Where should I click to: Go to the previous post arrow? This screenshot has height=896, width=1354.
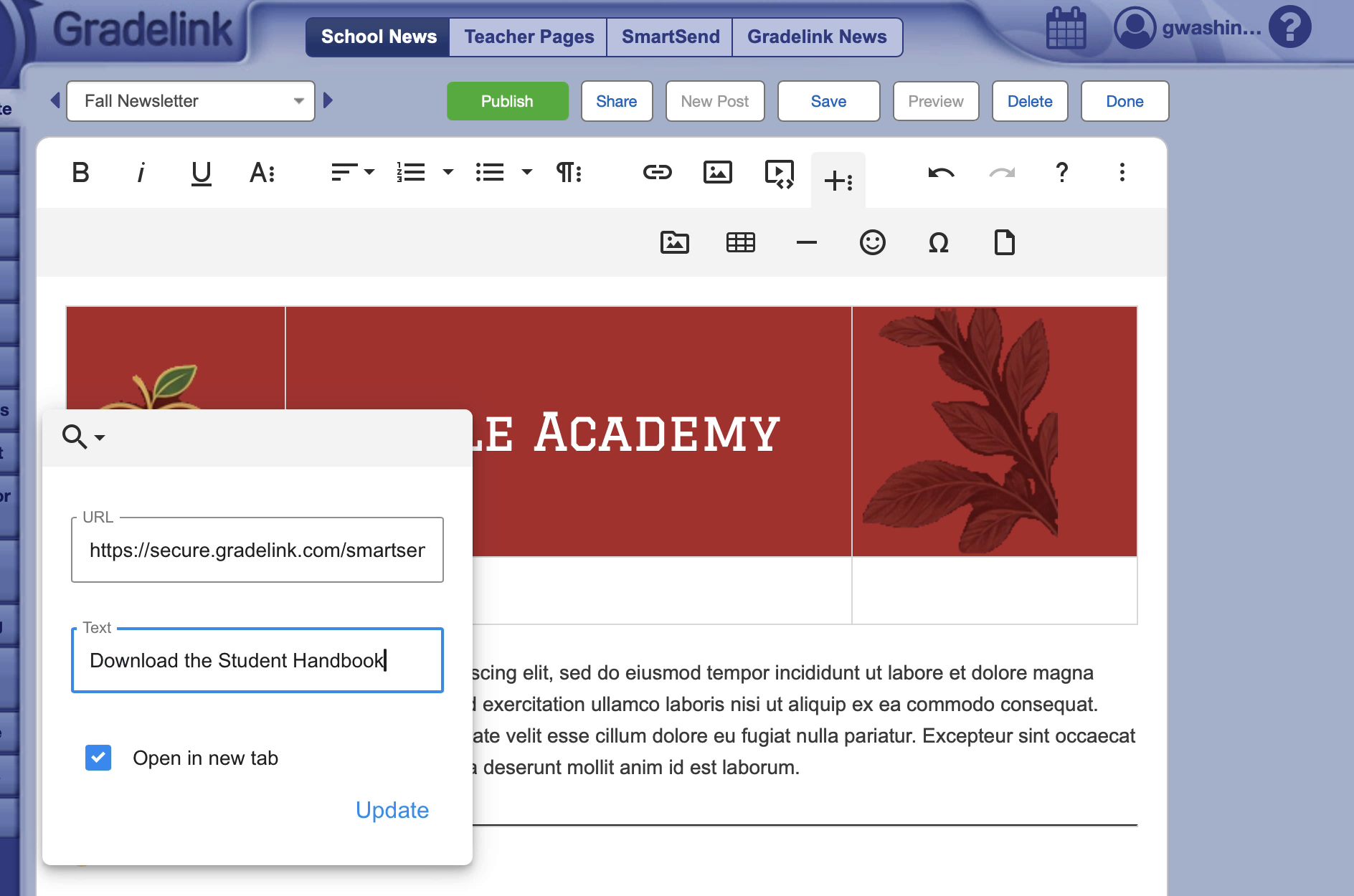pyautogui.click(x=55, y=100)
